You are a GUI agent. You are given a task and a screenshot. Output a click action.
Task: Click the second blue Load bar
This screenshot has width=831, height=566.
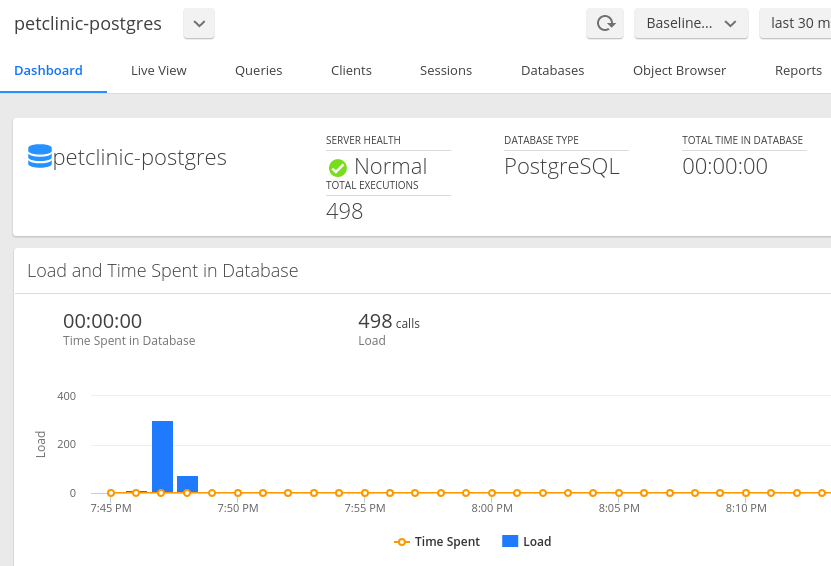coord(187,484)
